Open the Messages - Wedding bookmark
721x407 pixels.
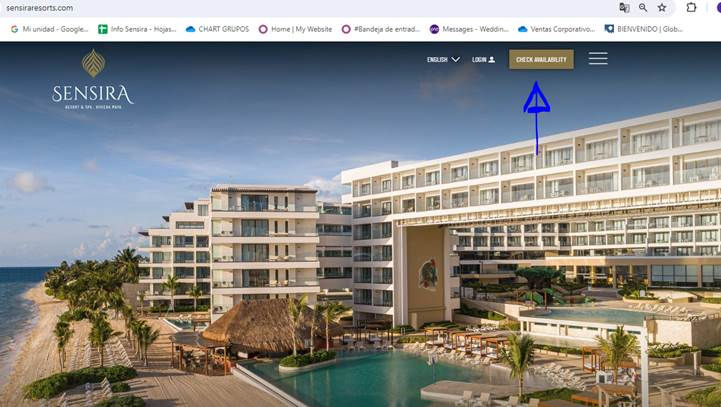point(469,29)
